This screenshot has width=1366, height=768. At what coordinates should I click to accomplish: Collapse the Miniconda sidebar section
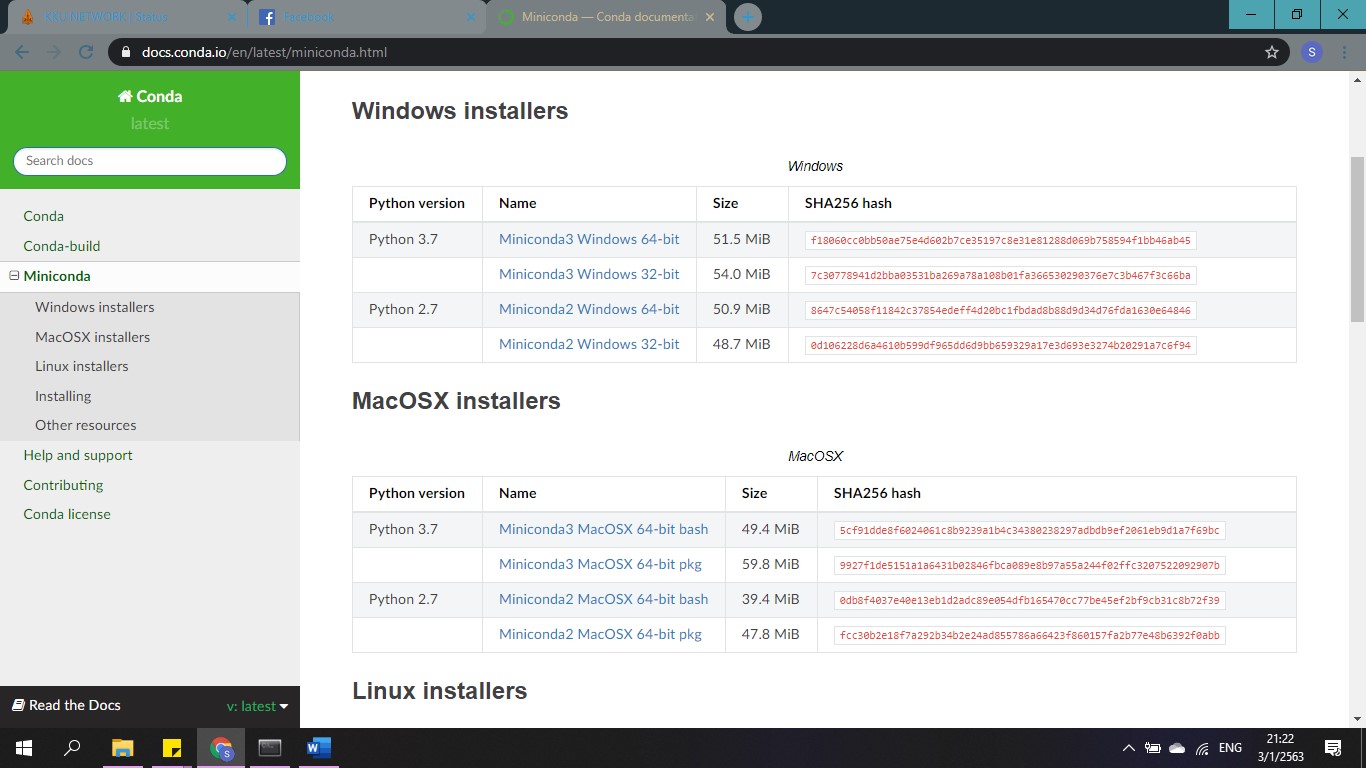[x=14, y=276]
